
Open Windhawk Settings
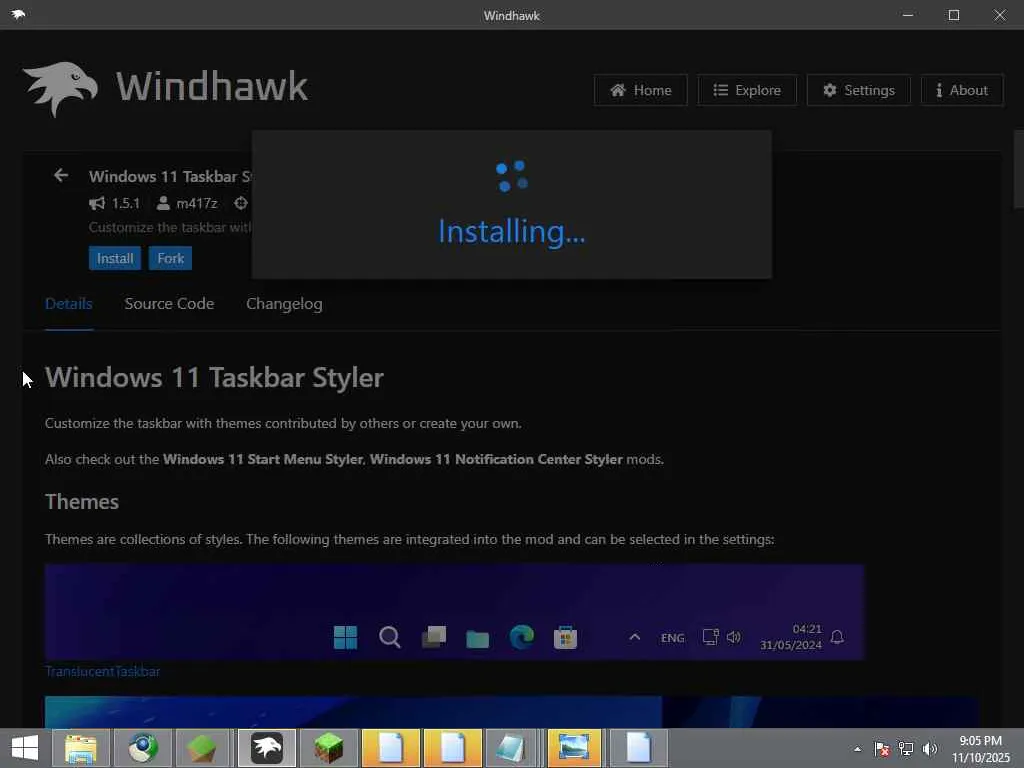click(x=859, y=90)
